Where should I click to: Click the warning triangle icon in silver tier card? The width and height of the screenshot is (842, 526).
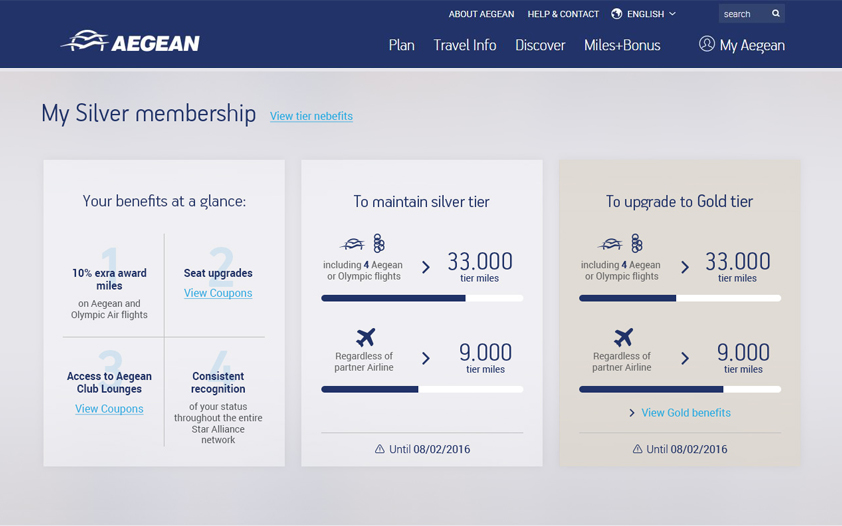380,450
